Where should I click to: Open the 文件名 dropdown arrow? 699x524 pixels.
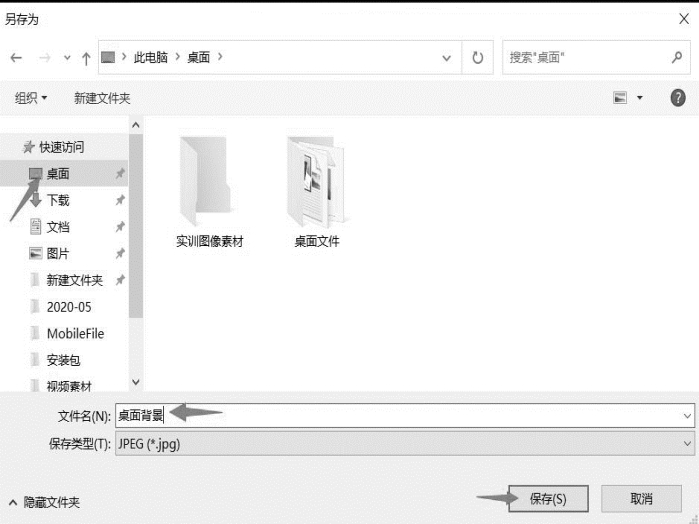(687, 416)
